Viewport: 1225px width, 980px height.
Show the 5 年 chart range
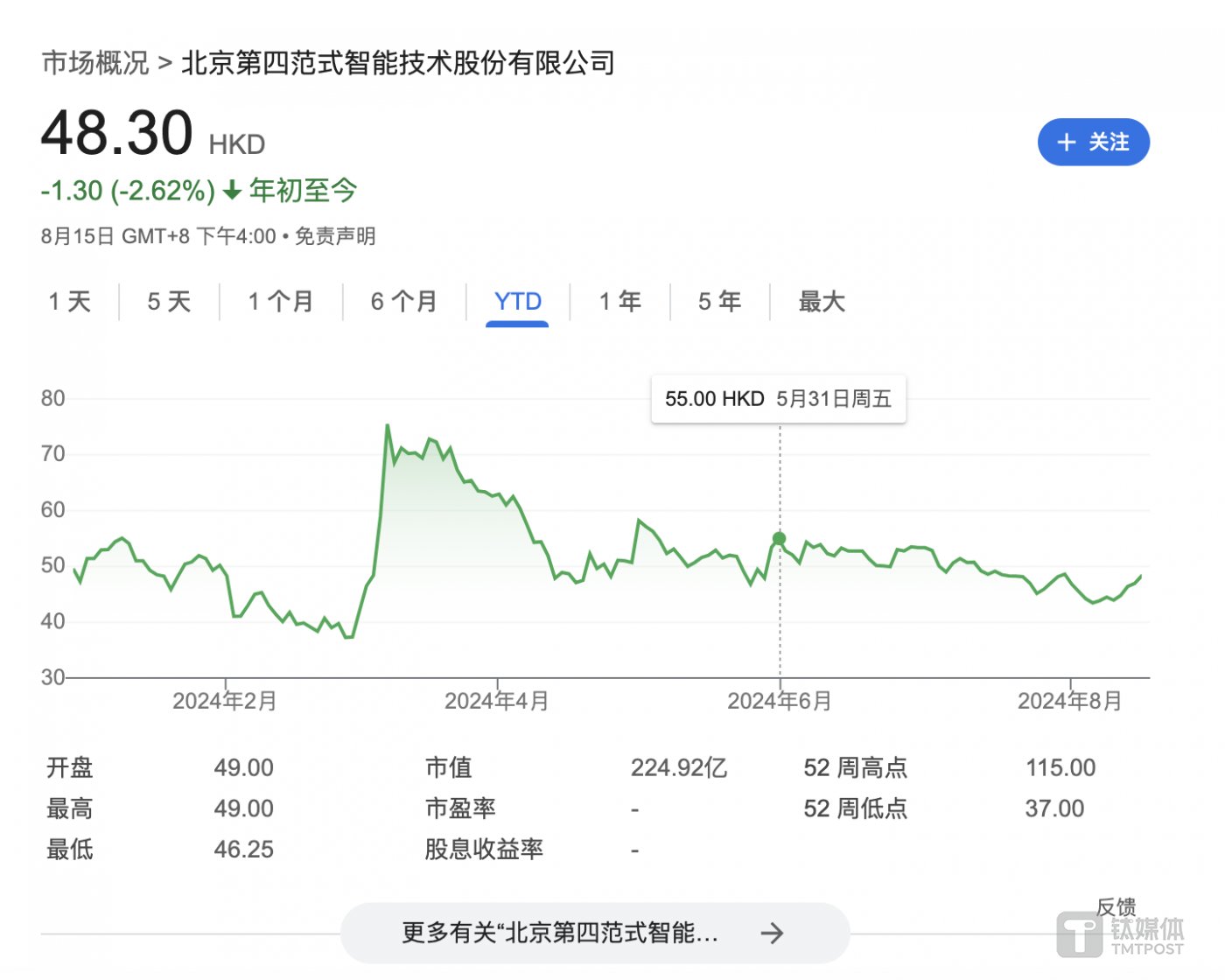click(x=719, y=302)
